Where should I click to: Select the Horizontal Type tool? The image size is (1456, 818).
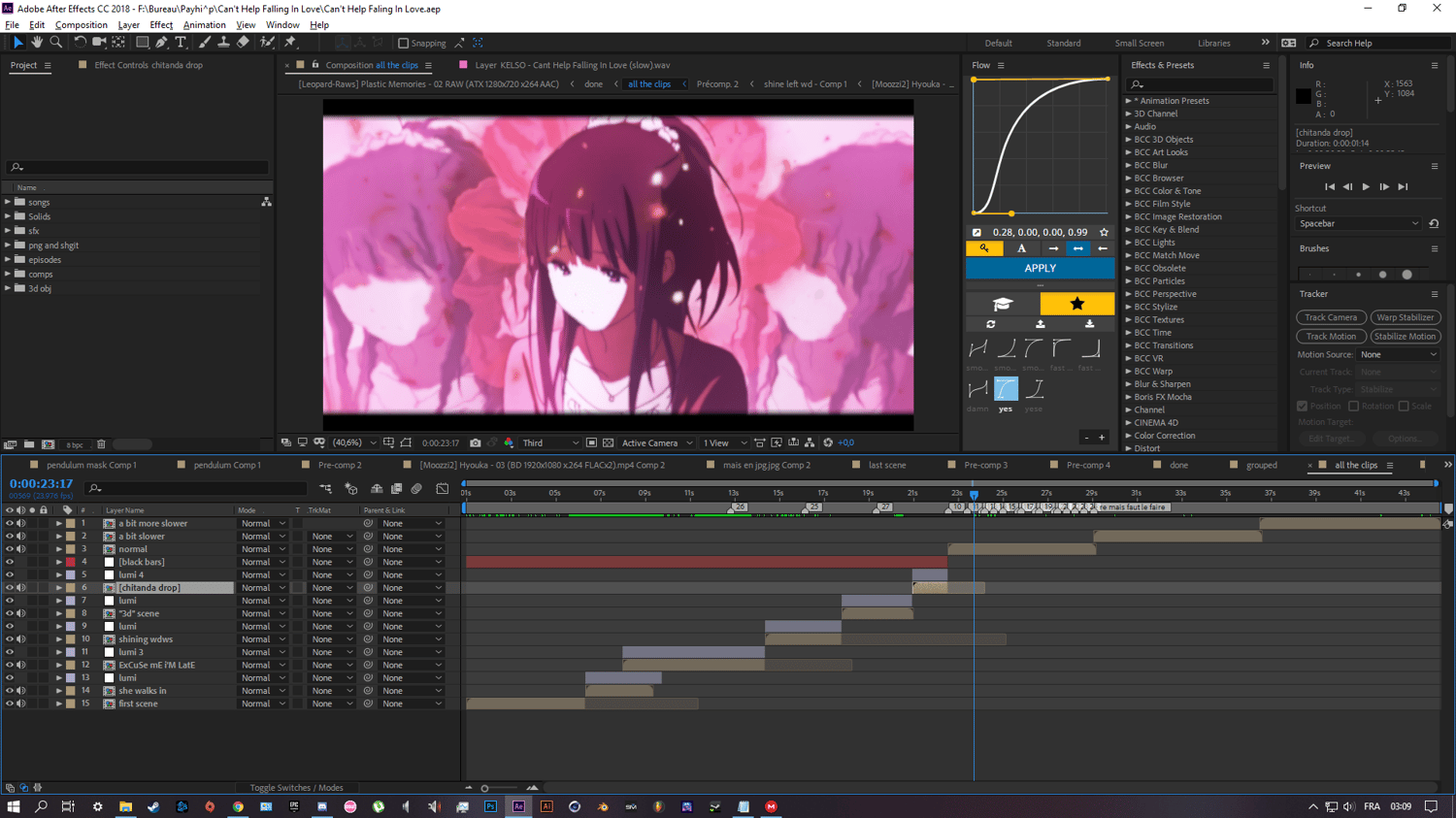point(181,43)
